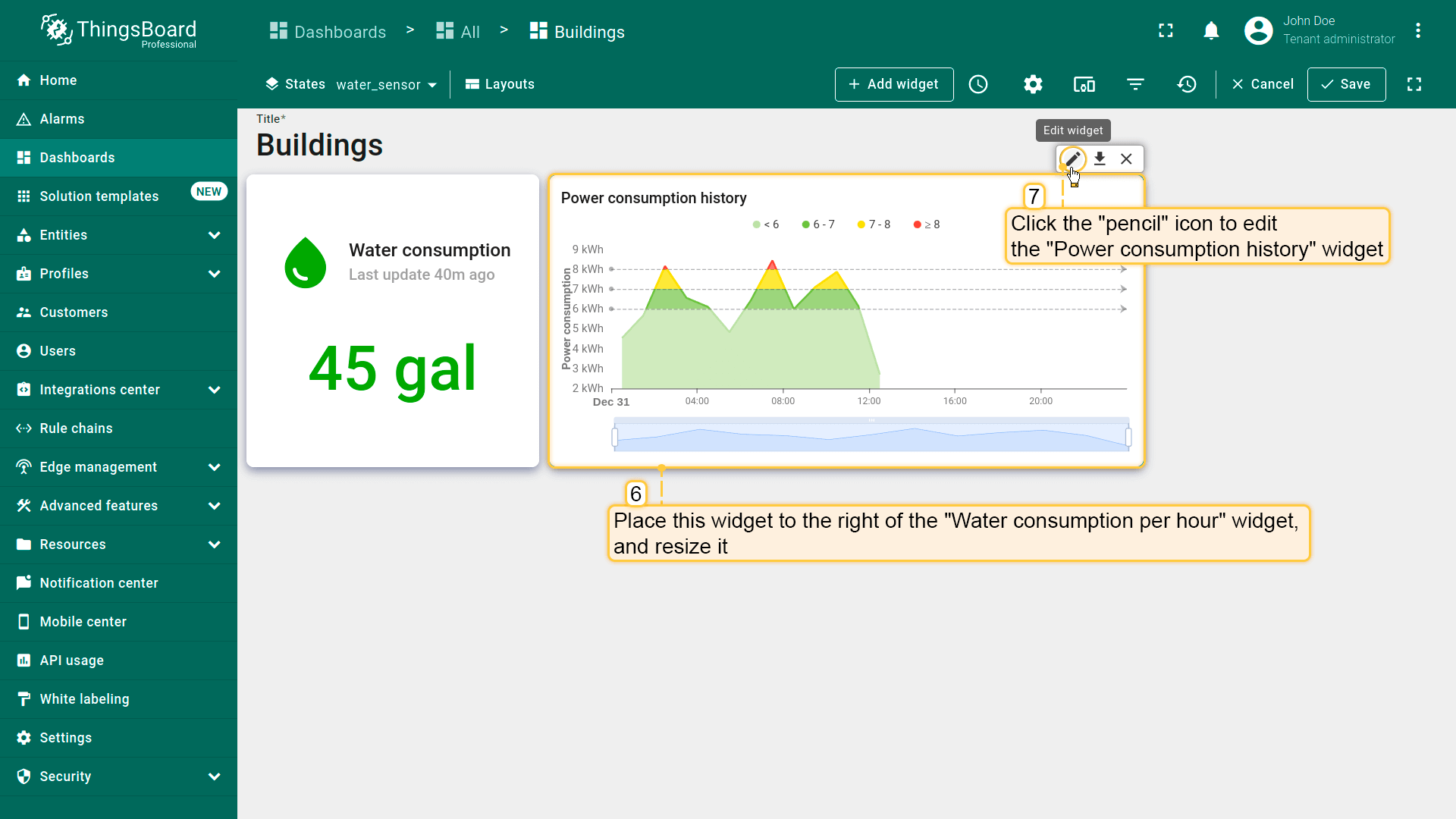
Task: Click the pencil Edit widget icon
Action: pyautogui.click(x=1072, y=158)
